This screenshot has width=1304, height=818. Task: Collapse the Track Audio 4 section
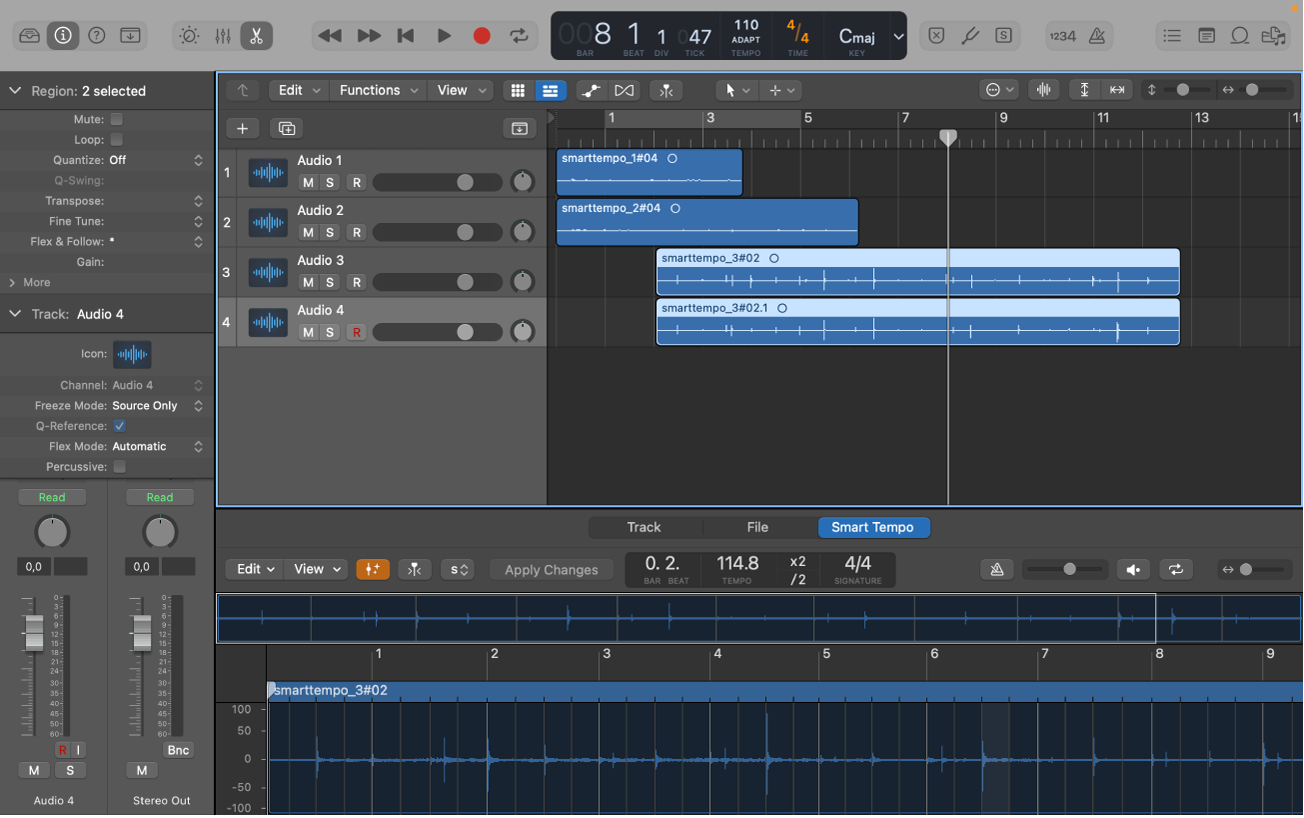[x=15, y=314]
